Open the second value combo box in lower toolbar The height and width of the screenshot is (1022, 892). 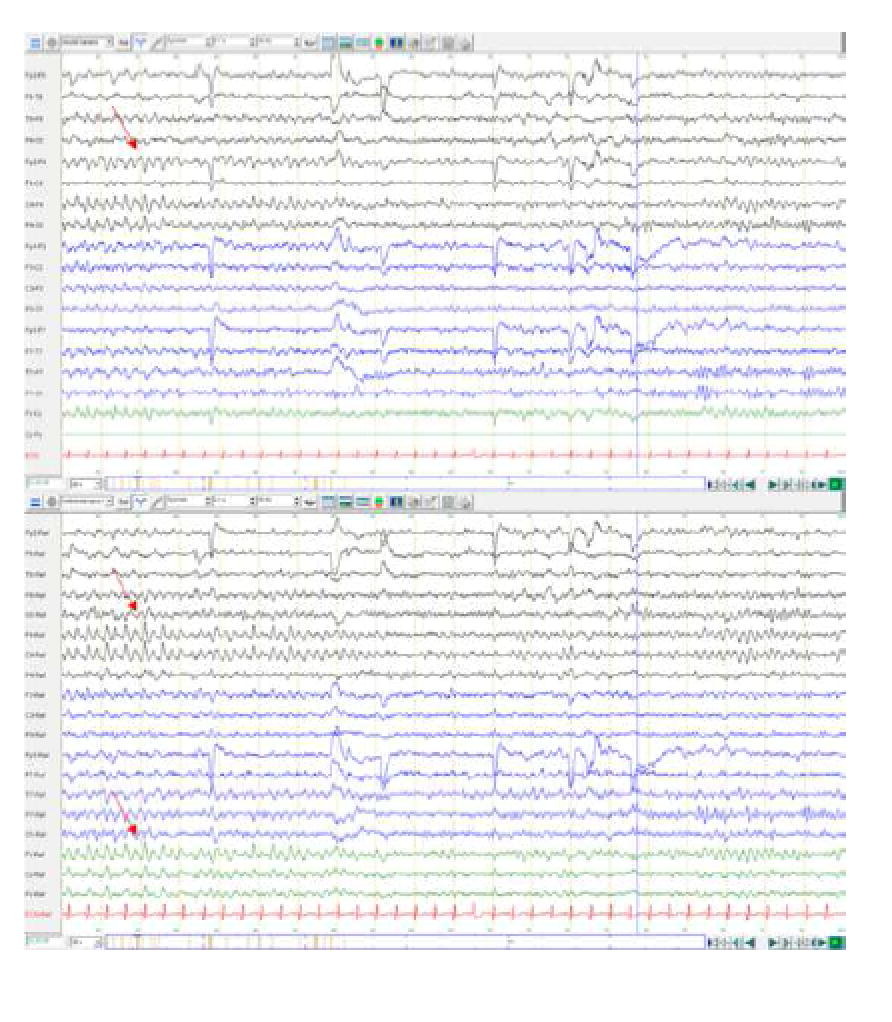pos(233,501)
